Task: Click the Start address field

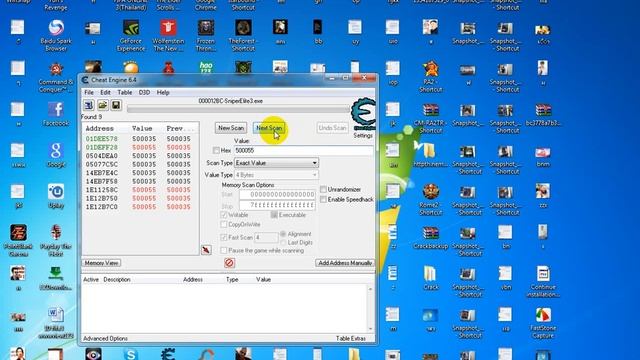Action: [x=277, y=195]
